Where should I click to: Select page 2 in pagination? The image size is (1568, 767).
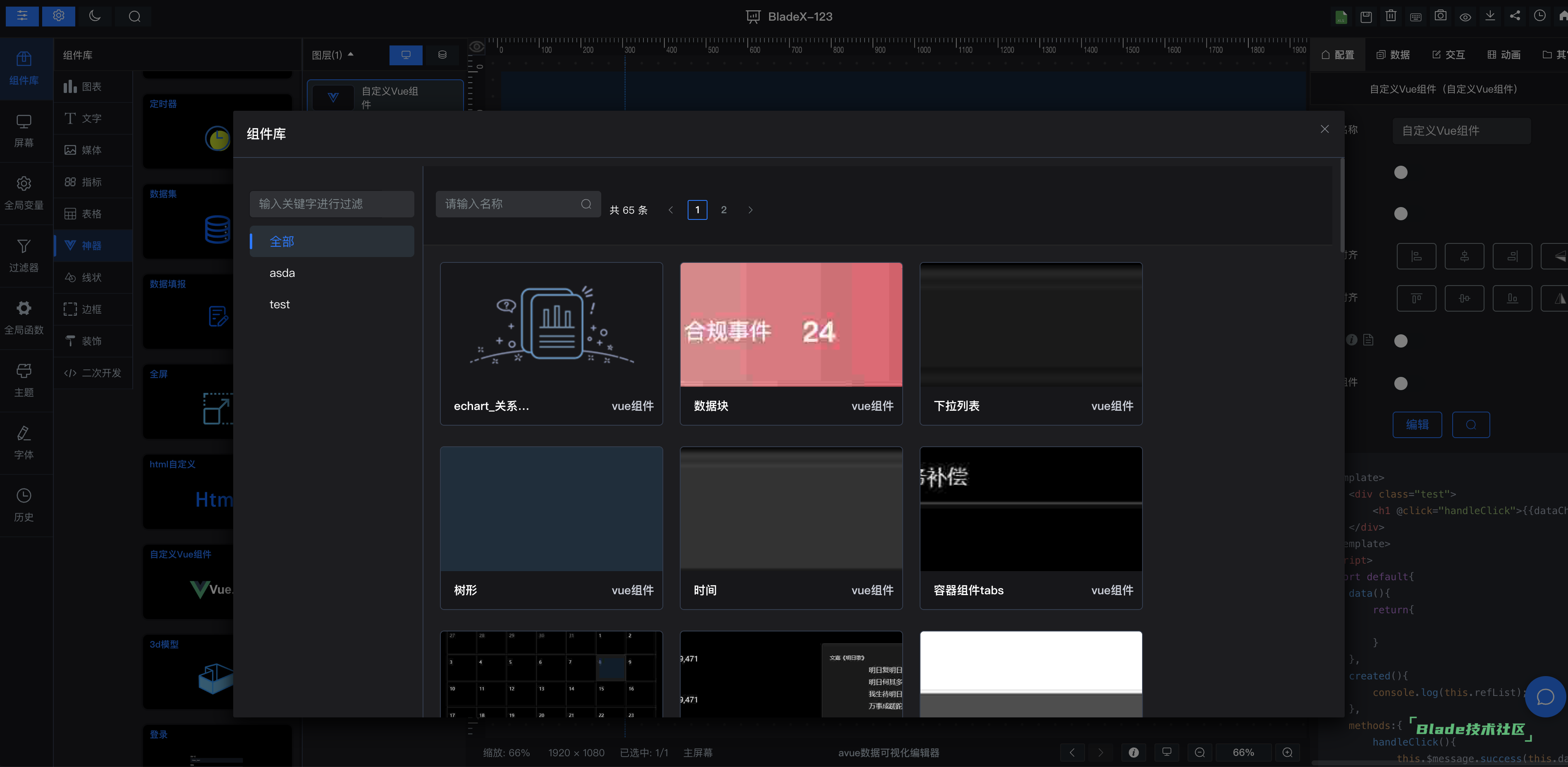click(723, 210)
